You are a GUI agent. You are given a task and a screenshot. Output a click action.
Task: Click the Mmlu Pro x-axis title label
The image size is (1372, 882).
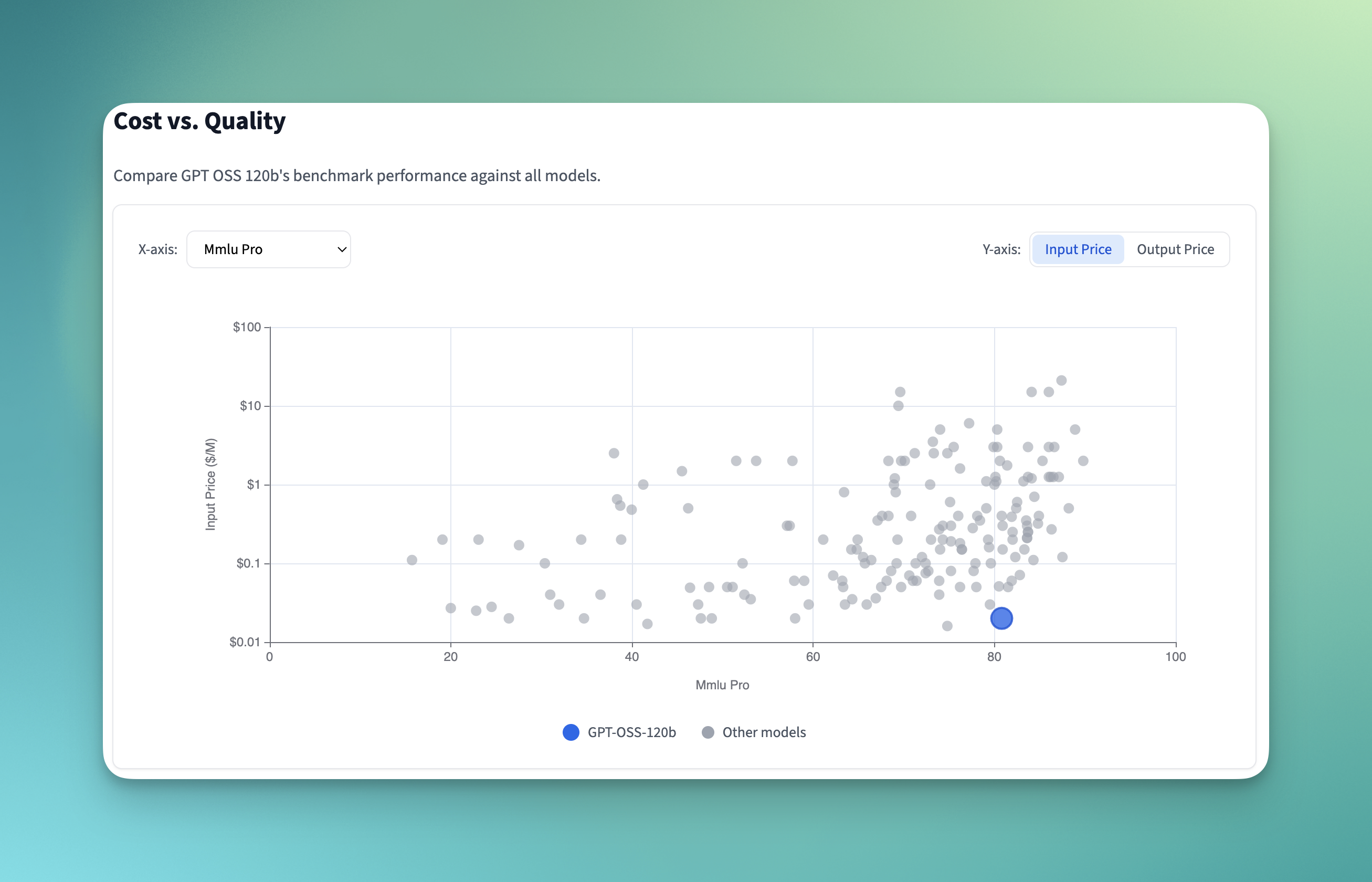[x=722, y=685]
